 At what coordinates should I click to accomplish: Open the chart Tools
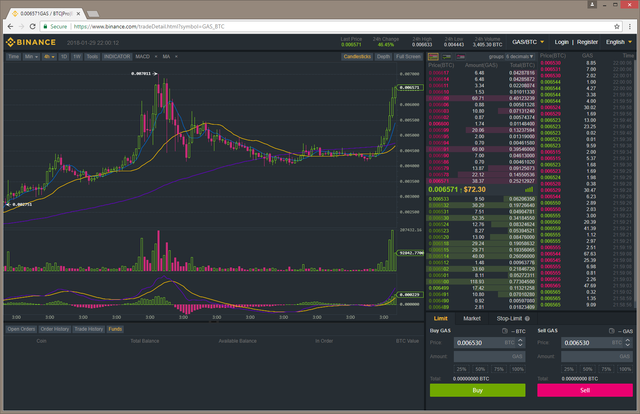(92, 57)
